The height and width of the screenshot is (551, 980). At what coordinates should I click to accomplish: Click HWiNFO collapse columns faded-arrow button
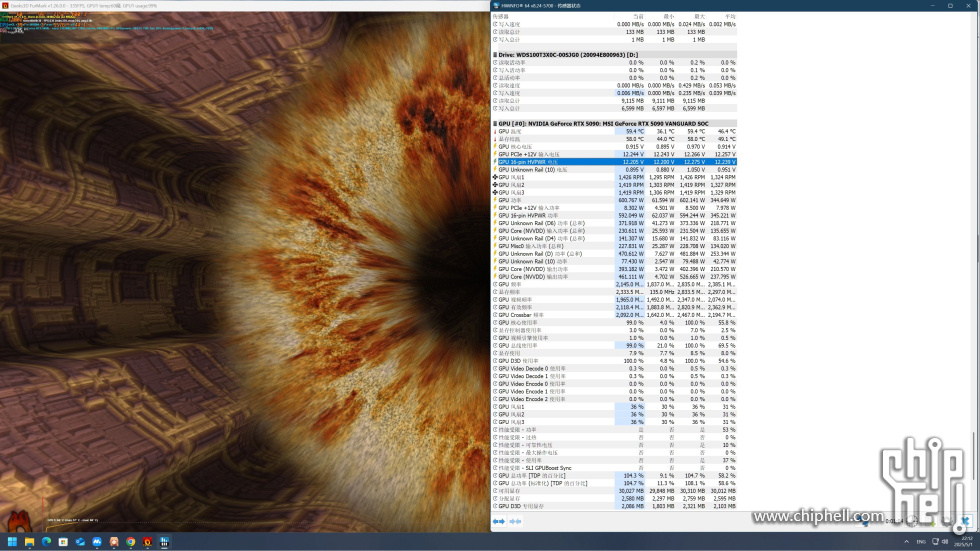coord(515,521)
